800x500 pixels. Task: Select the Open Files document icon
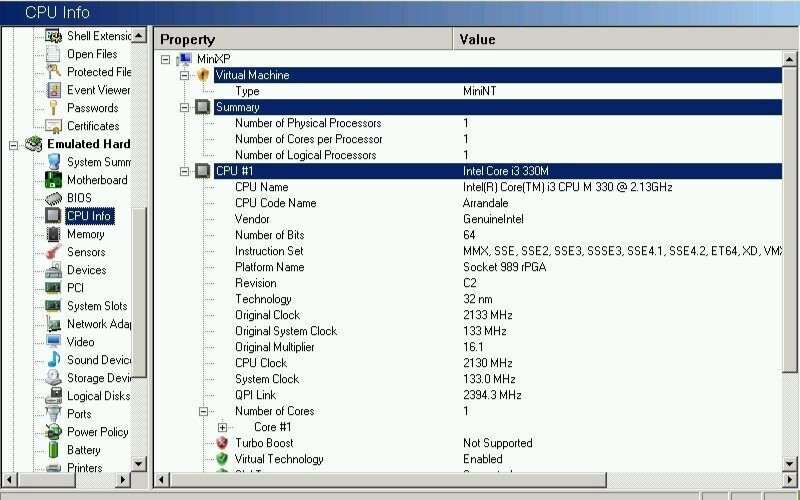53,54
